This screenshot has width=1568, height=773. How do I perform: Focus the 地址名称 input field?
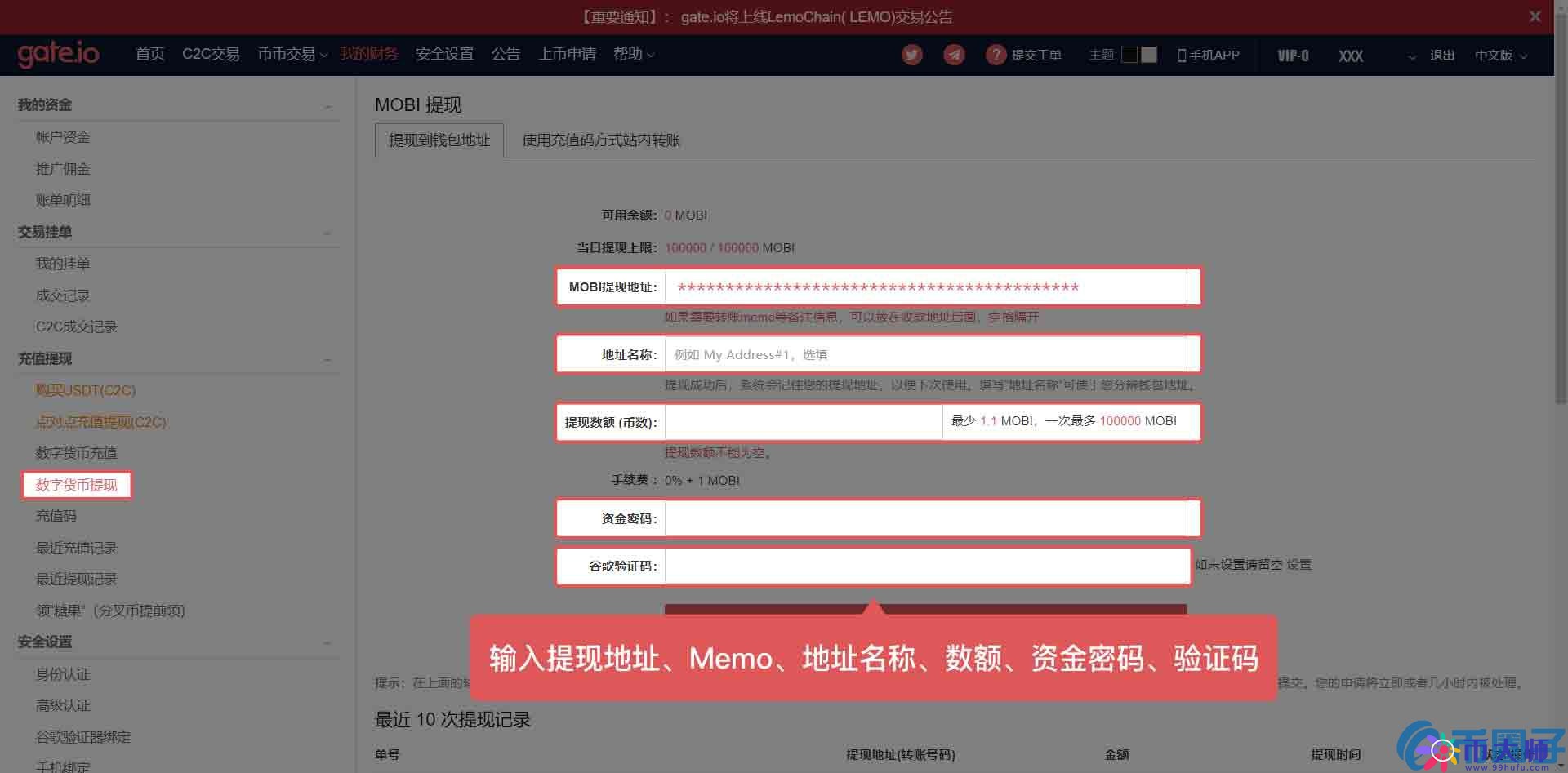tap(926, 354)
